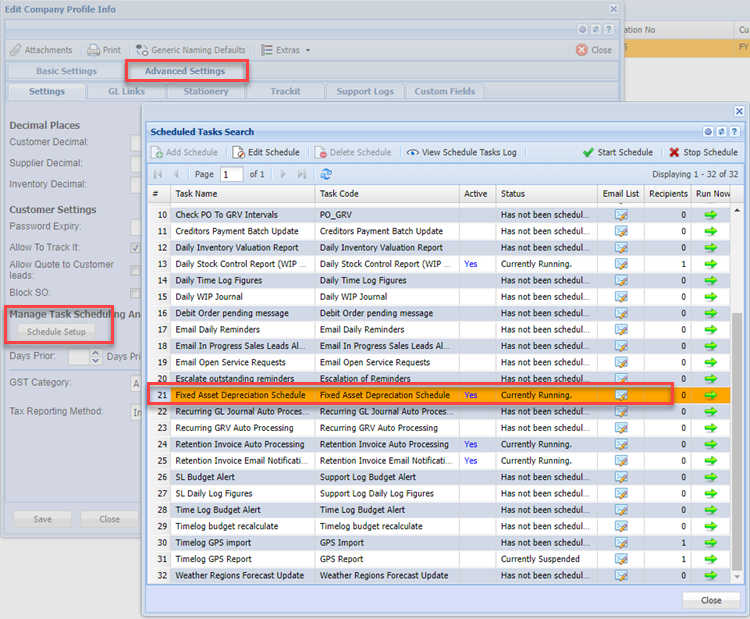Click the Schedule Setup button
Viewport: 750px width, 619px height.
pos(56,331)
